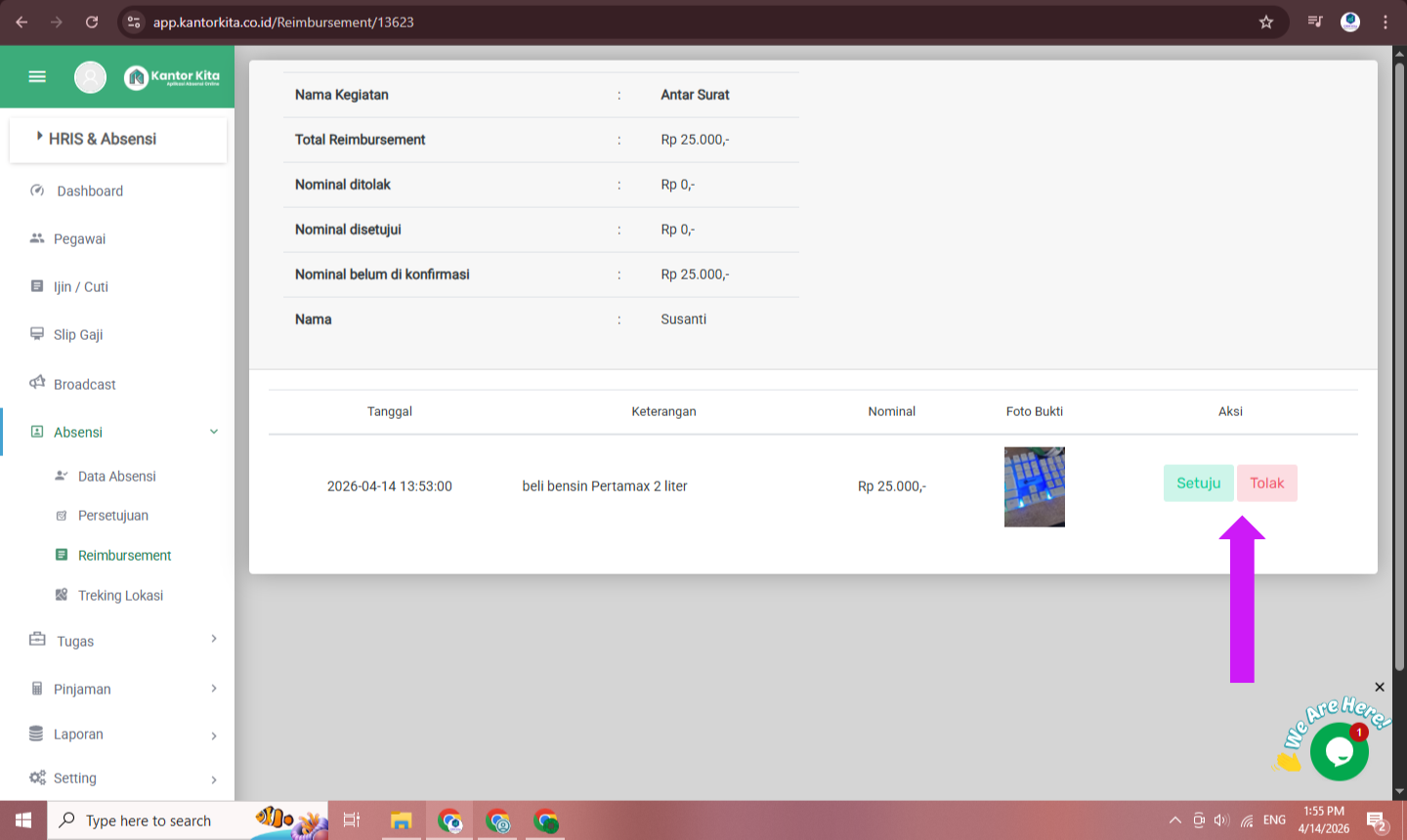This screenshot has width=1407, height=840.
Task: Expand the Tugas submenu arrow
Action: pos(214,639)
